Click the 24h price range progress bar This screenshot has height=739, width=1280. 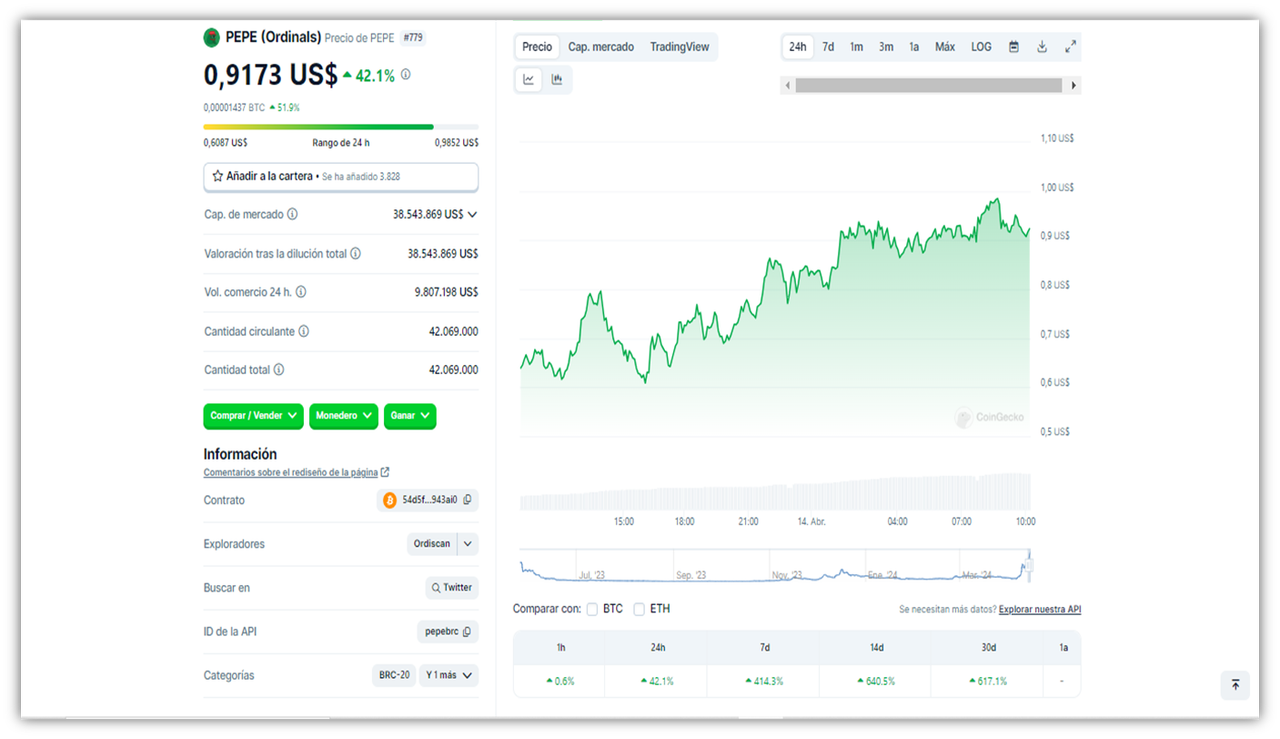coord(341,127)
